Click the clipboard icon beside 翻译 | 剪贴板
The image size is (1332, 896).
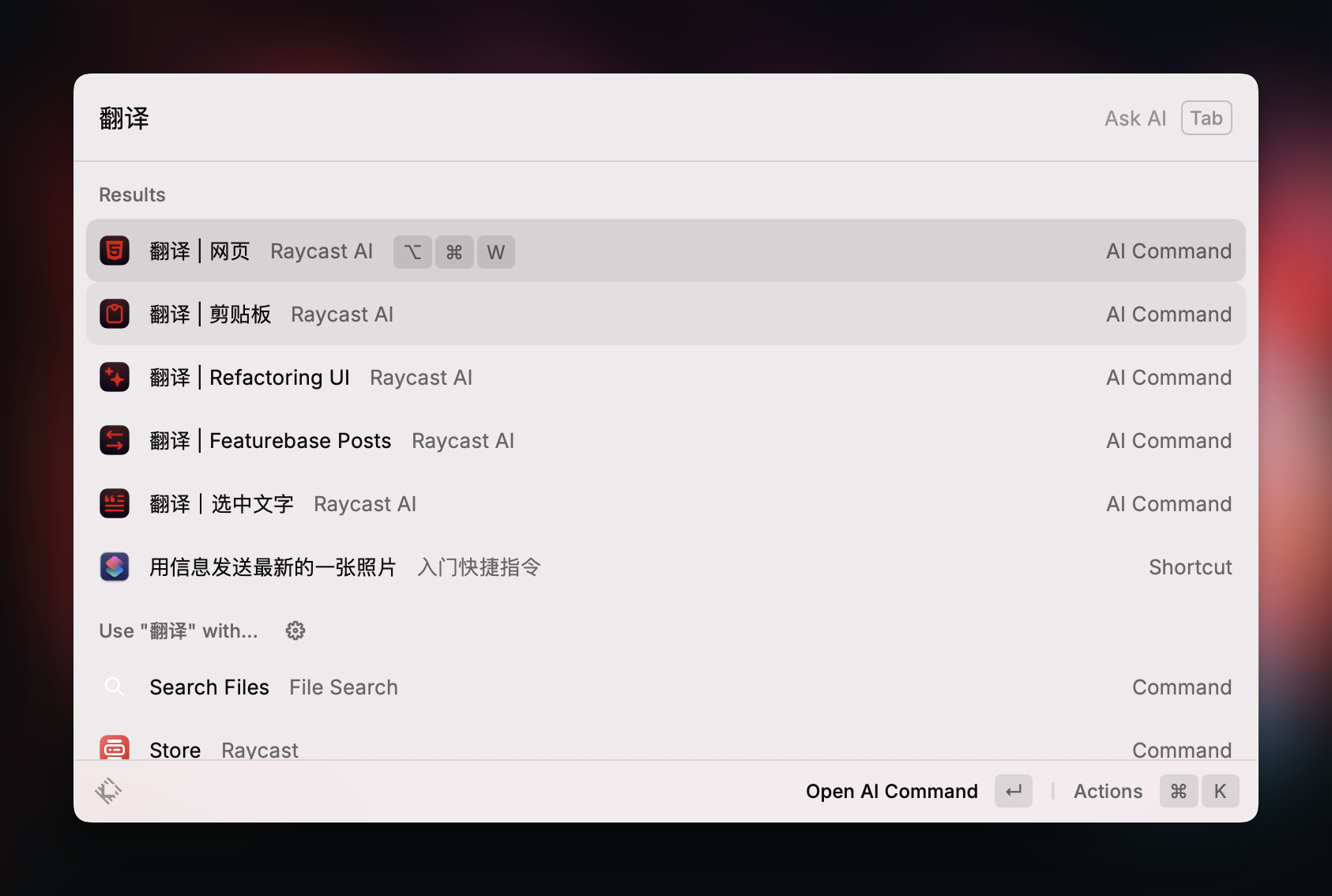coord(115,314)
